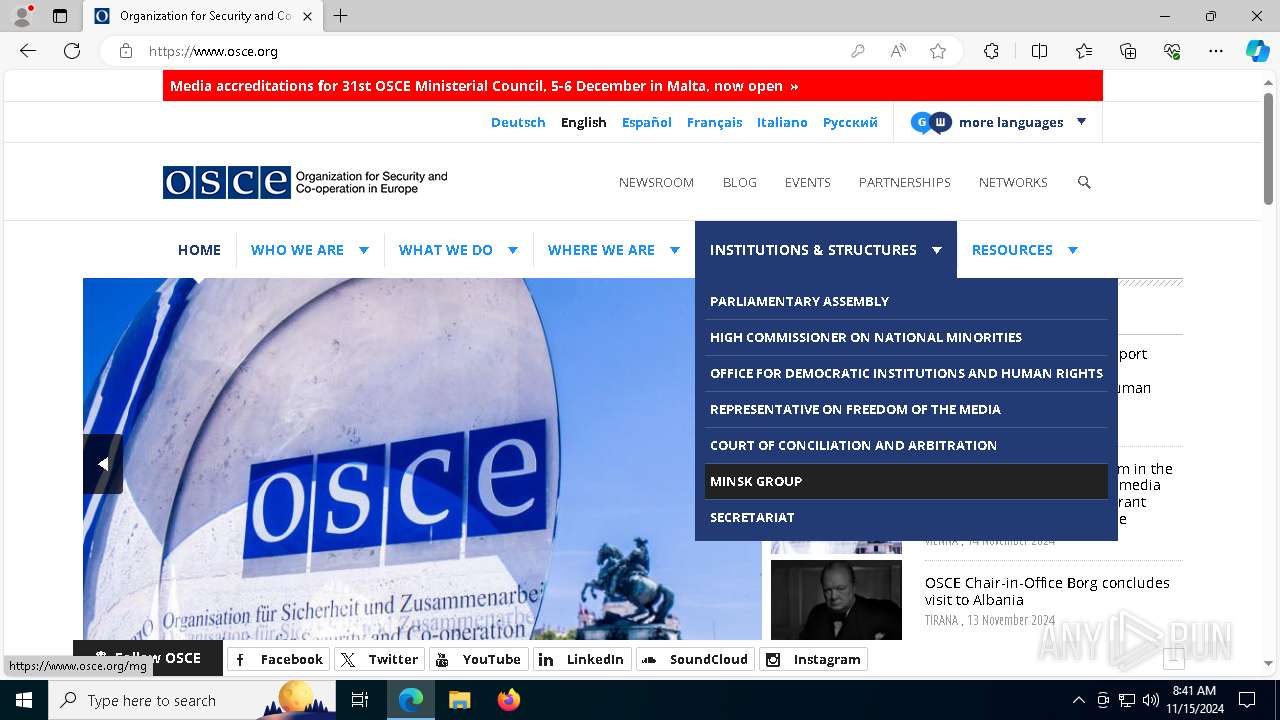This screenshot has width=1280, height=720.
Task: Add a new browser tab
Action: pyautogui.click(x=340, y=16)
